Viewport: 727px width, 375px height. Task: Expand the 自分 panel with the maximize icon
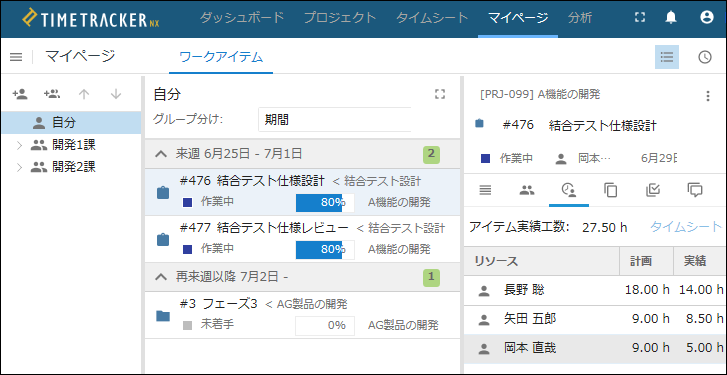[x=440, y=95]
